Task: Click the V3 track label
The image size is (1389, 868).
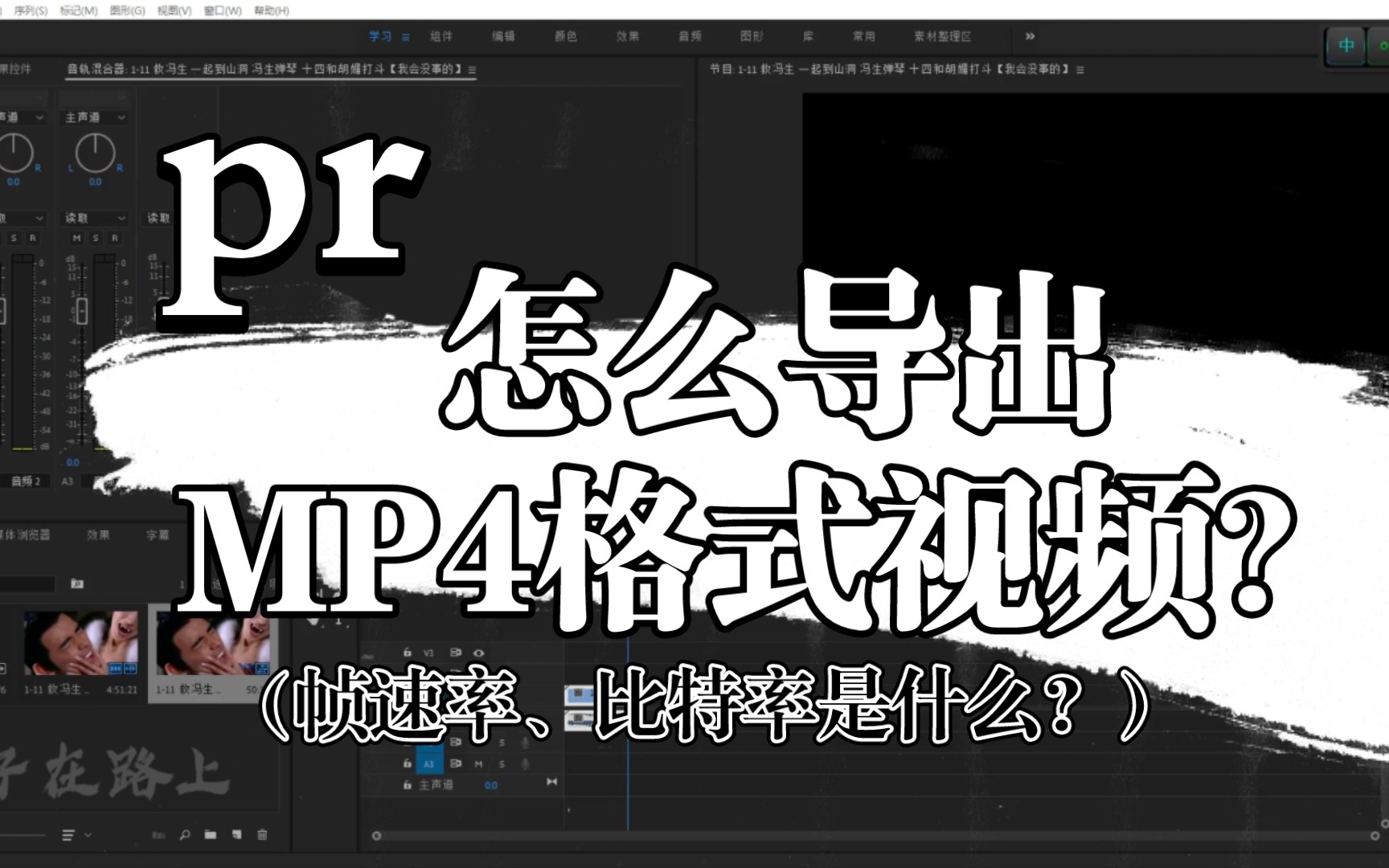Action: coord(428,653)
